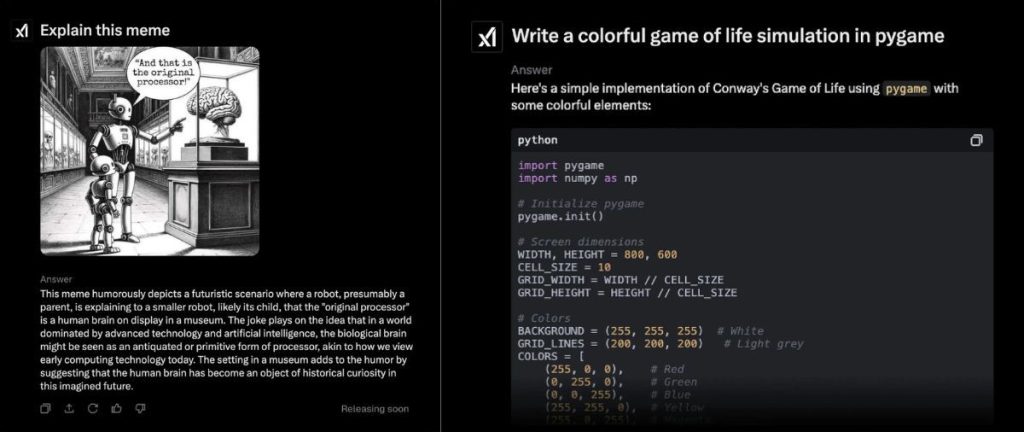
Task: Click the 'python' code block language label
Action: [x=538, y=140]
